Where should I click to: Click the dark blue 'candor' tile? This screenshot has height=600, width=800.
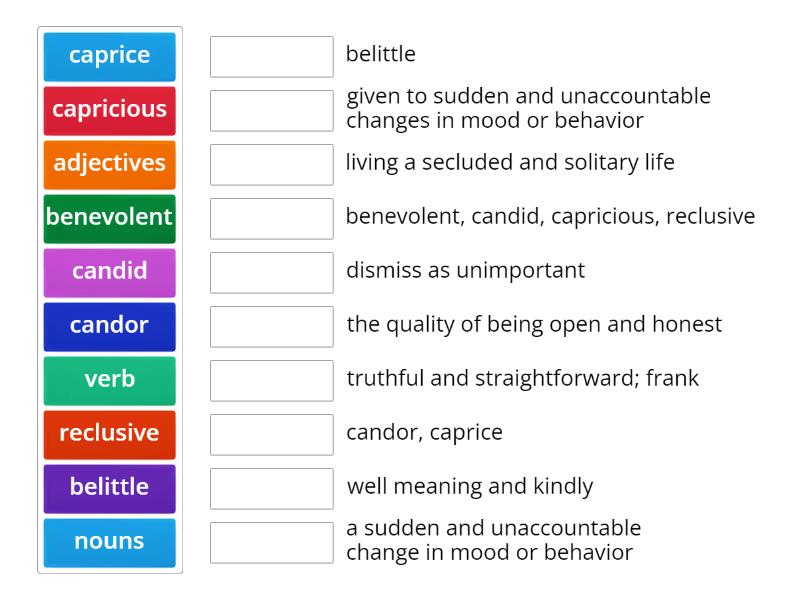(x=110, y=327)
